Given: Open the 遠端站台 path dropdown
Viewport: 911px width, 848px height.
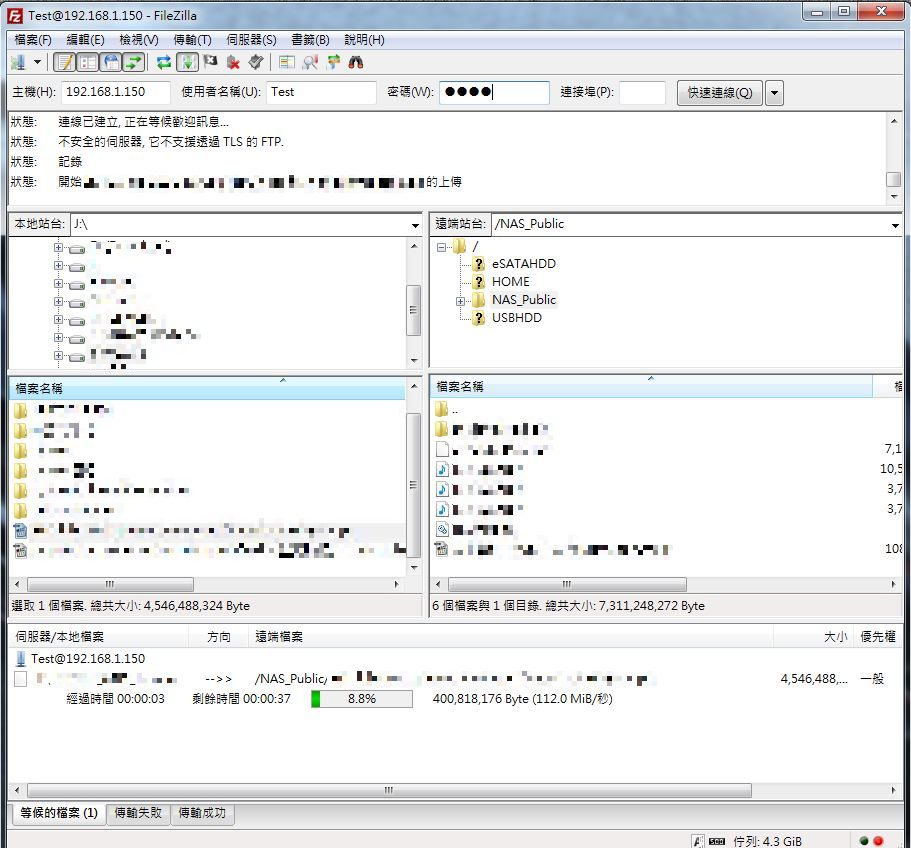Looking at the screenshot, I should click(x=895, y=225).
